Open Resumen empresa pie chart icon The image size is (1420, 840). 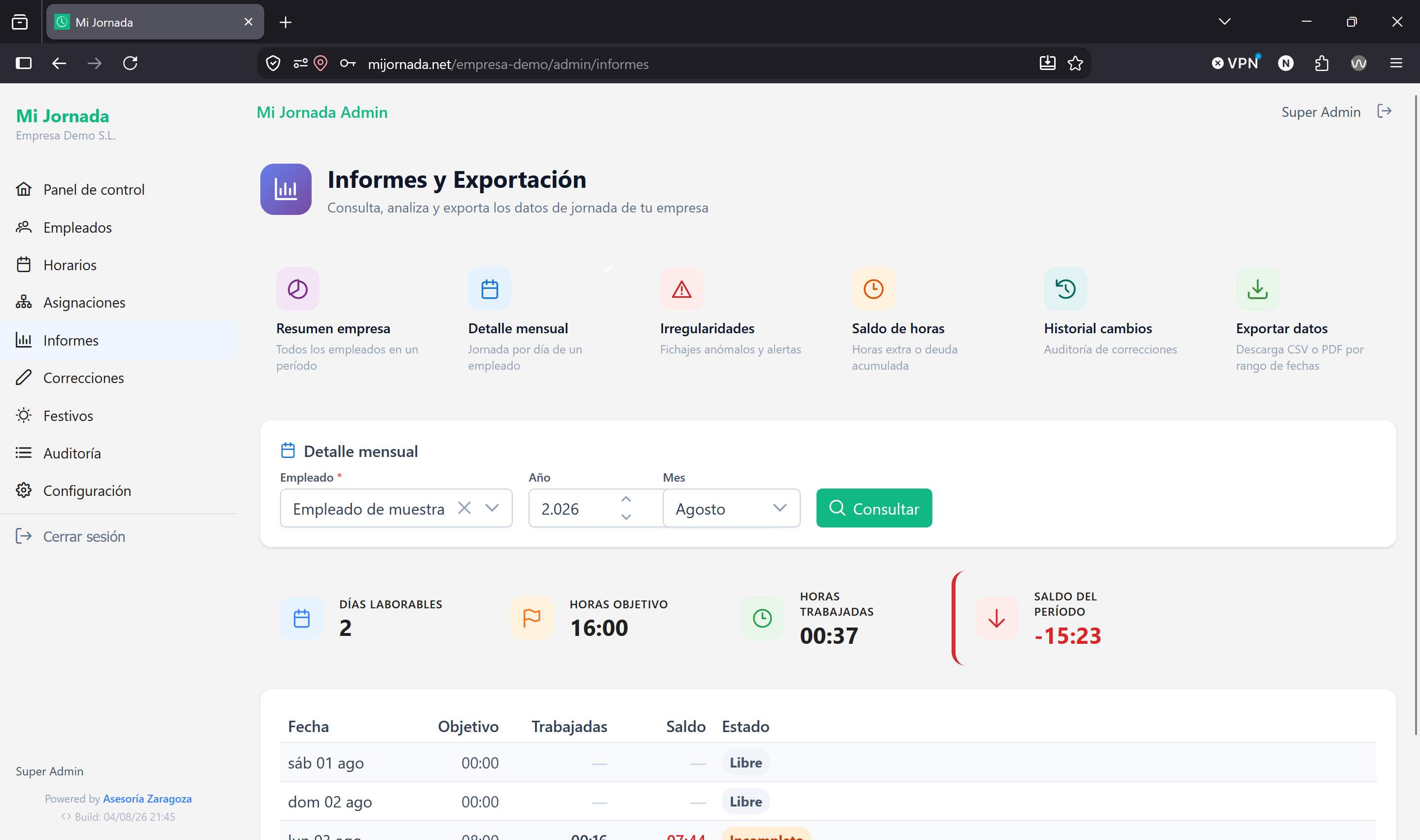click(x=298, y=289)
